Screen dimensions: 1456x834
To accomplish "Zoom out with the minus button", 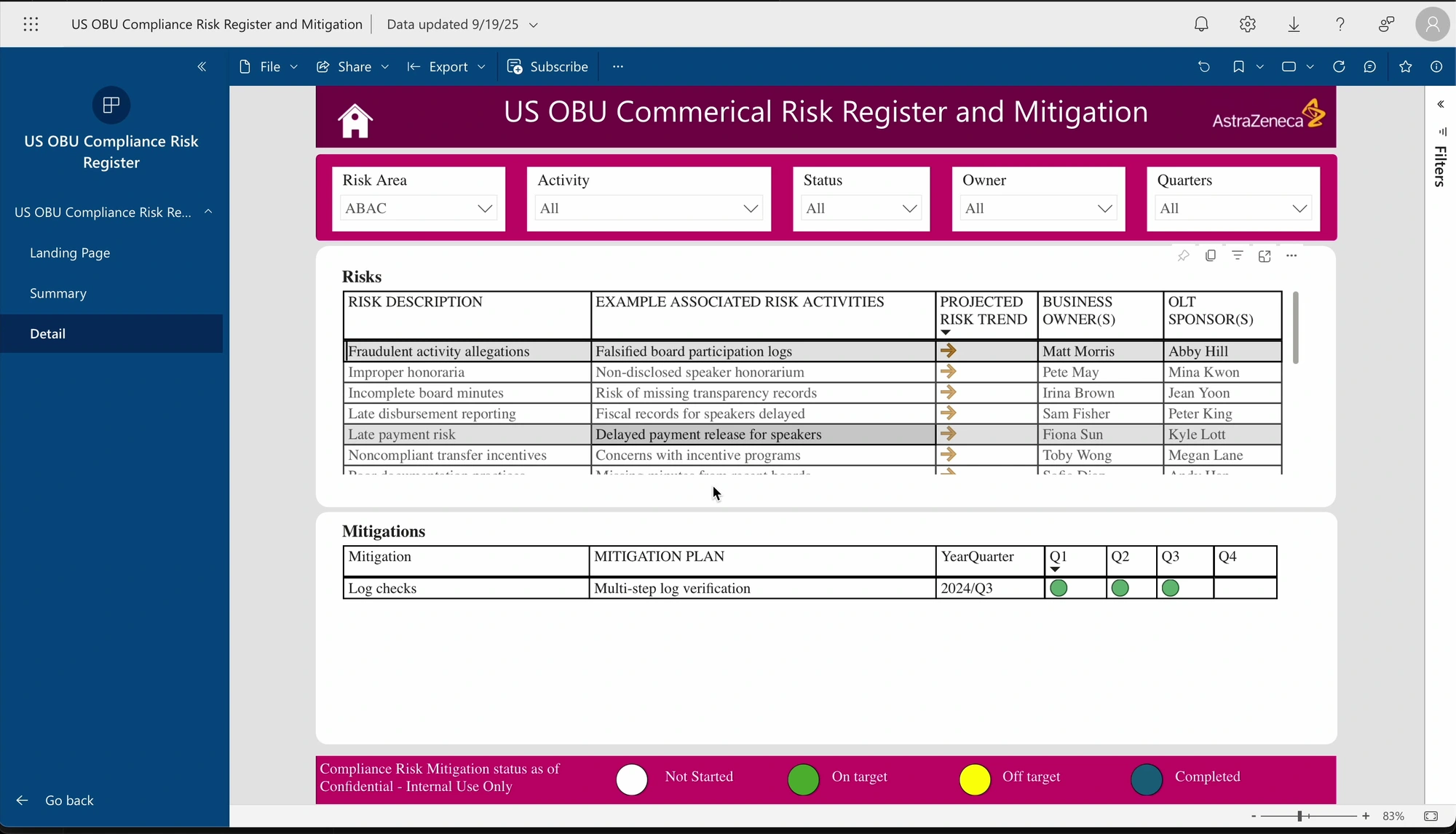I will coord(1253,817).
